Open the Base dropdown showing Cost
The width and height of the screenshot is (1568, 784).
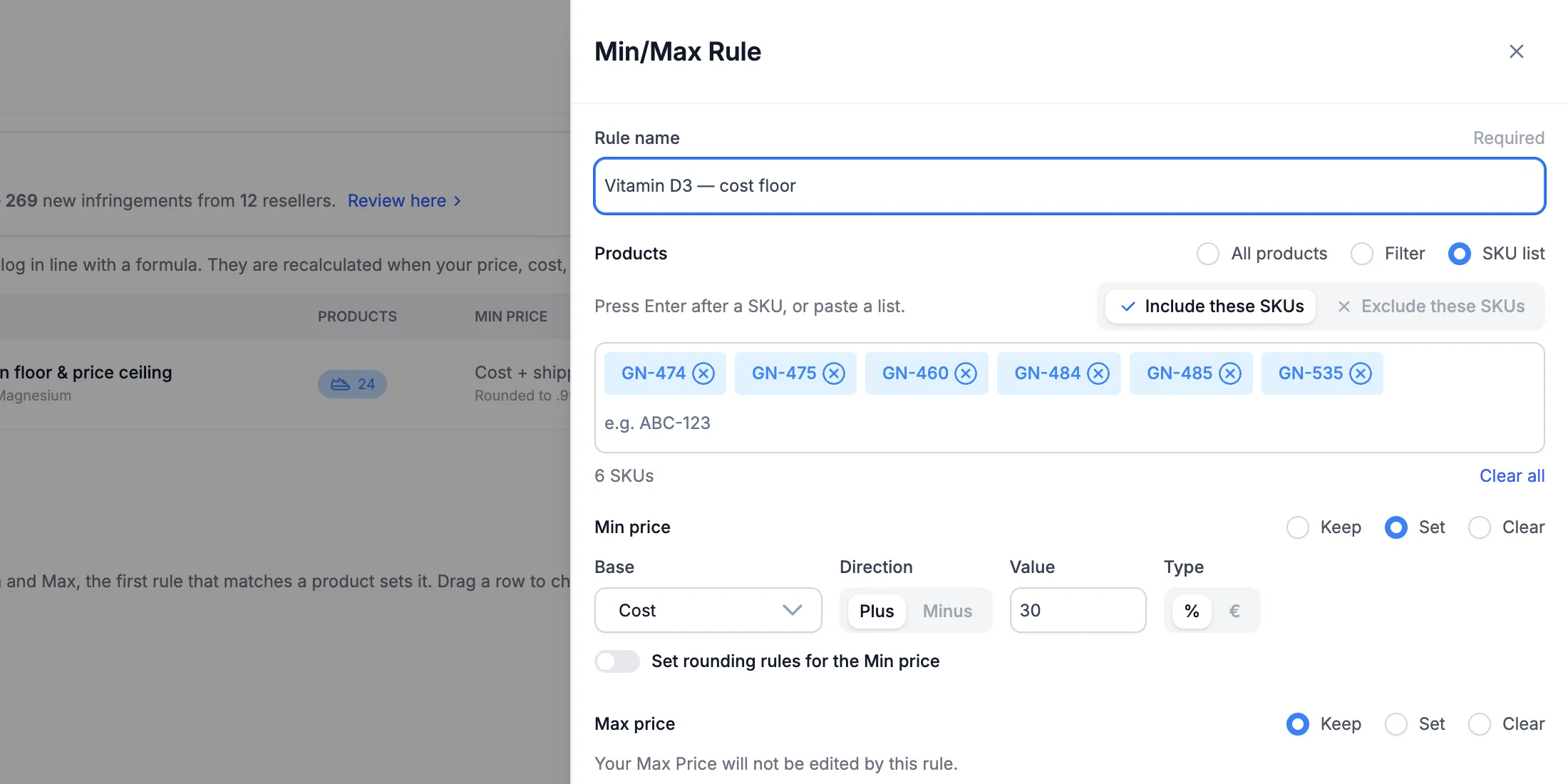pos(708,610)
